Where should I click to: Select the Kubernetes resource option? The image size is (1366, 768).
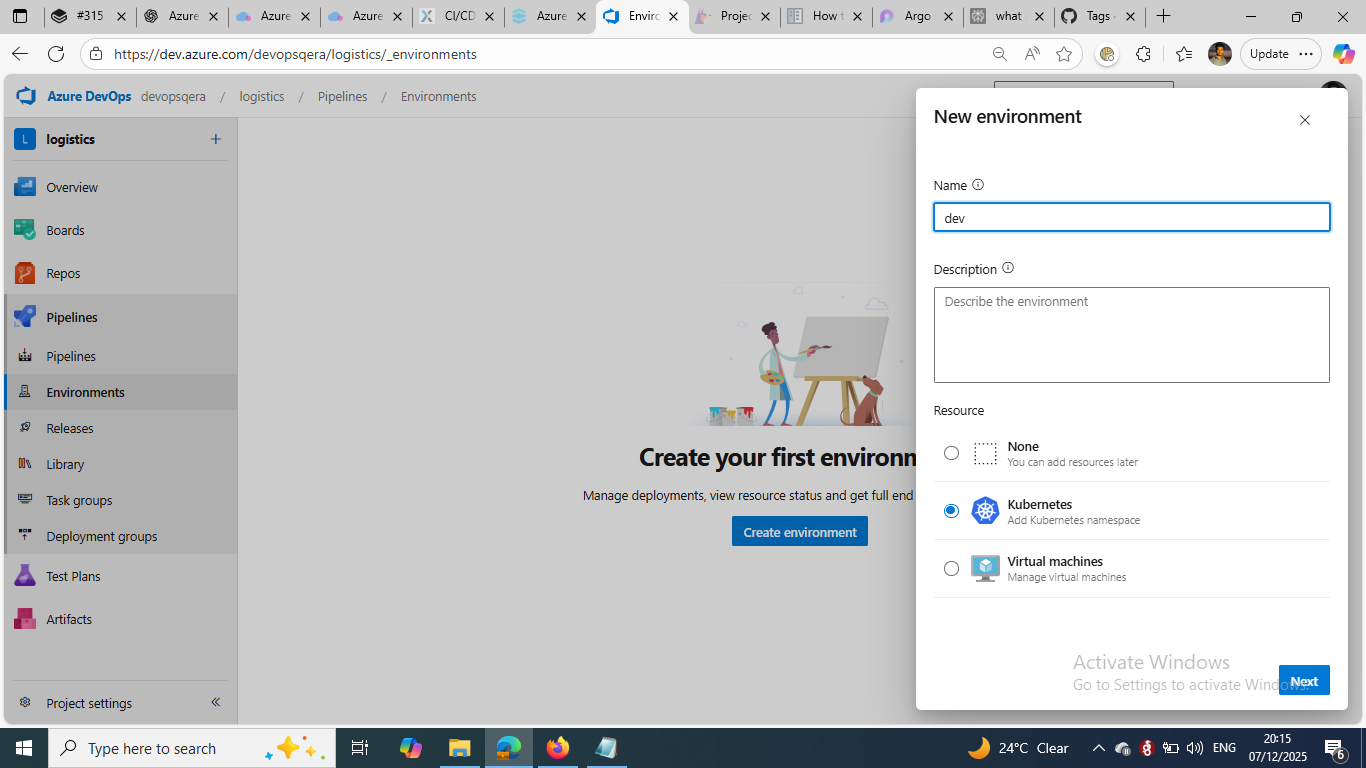[951, 511]
